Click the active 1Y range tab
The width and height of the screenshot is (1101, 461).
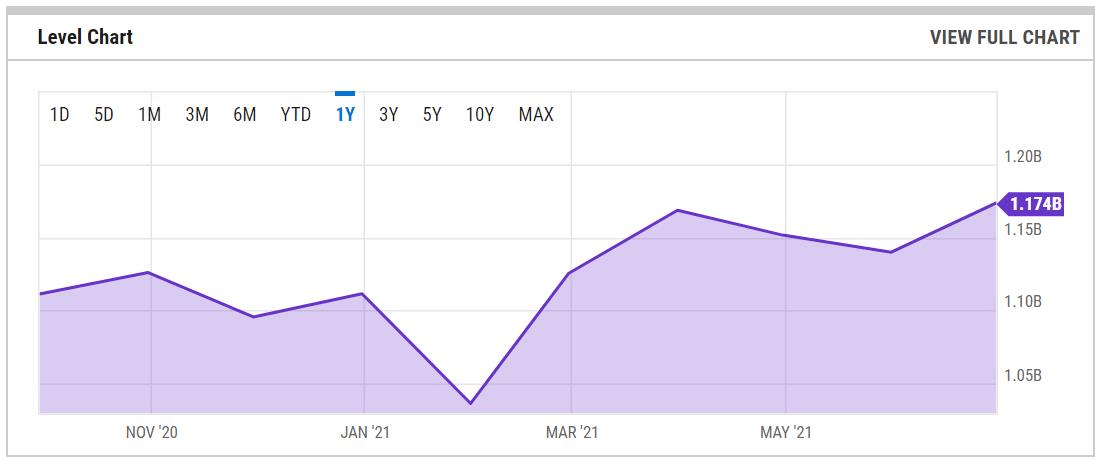click(345, 115)
